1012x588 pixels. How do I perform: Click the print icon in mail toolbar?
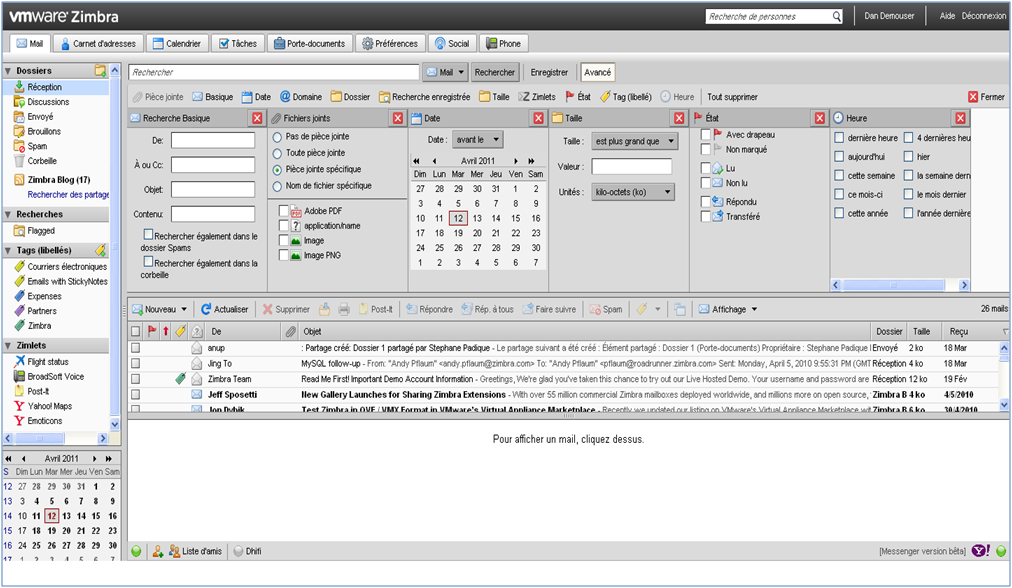point(343,310)
